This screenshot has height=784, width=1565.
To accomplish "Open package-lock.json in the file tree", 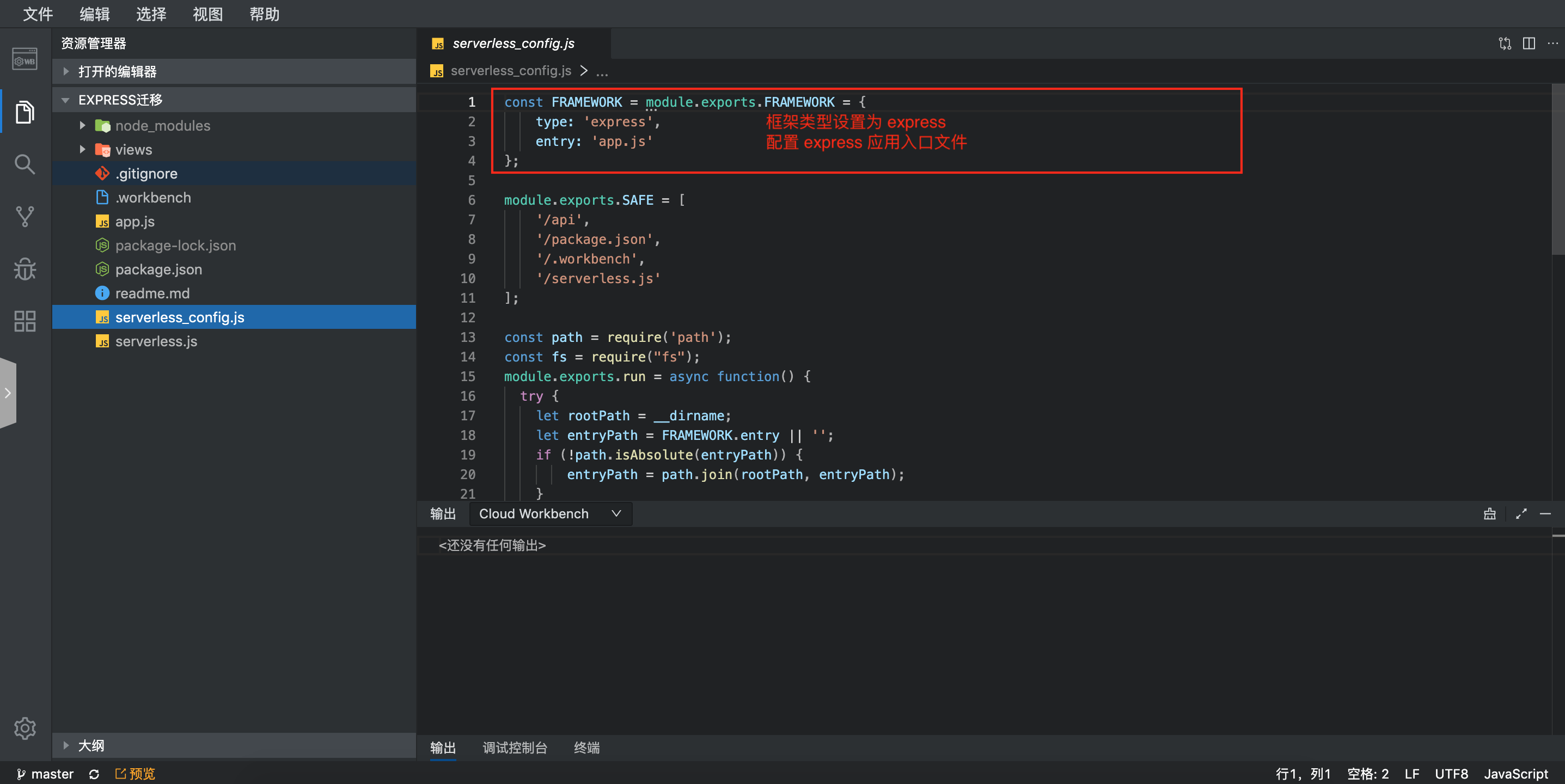I will tap(234, 246).
